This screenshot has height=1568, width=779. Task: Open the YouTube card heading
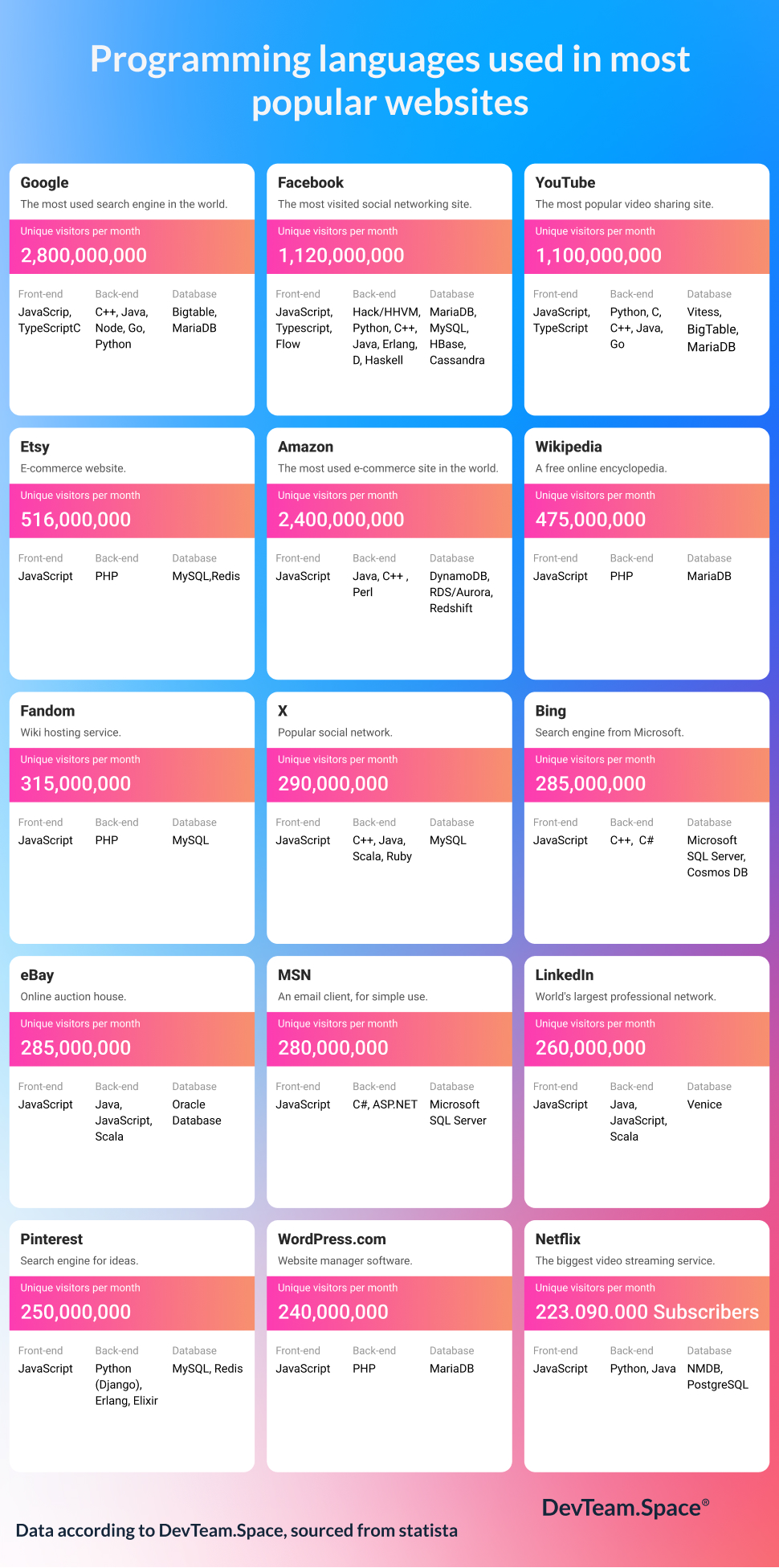point(565,182)
